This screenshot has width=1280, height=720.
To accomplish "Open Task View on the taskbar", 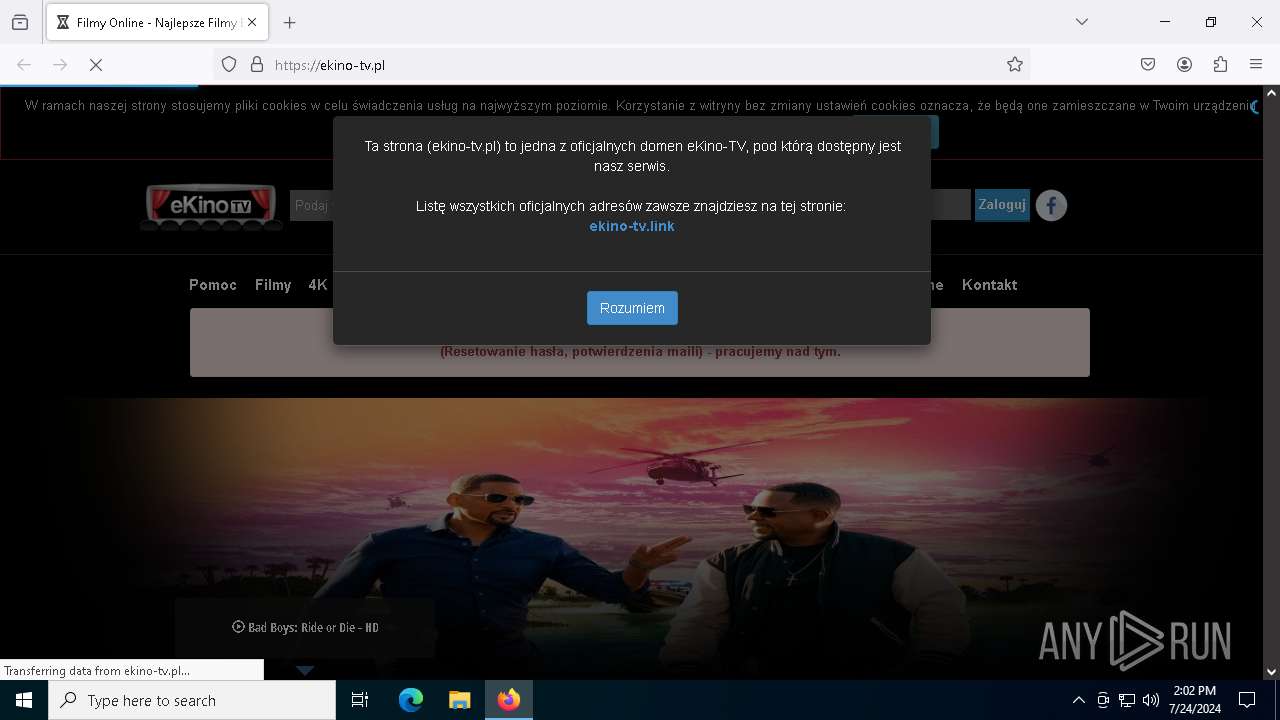I will 360,700.
